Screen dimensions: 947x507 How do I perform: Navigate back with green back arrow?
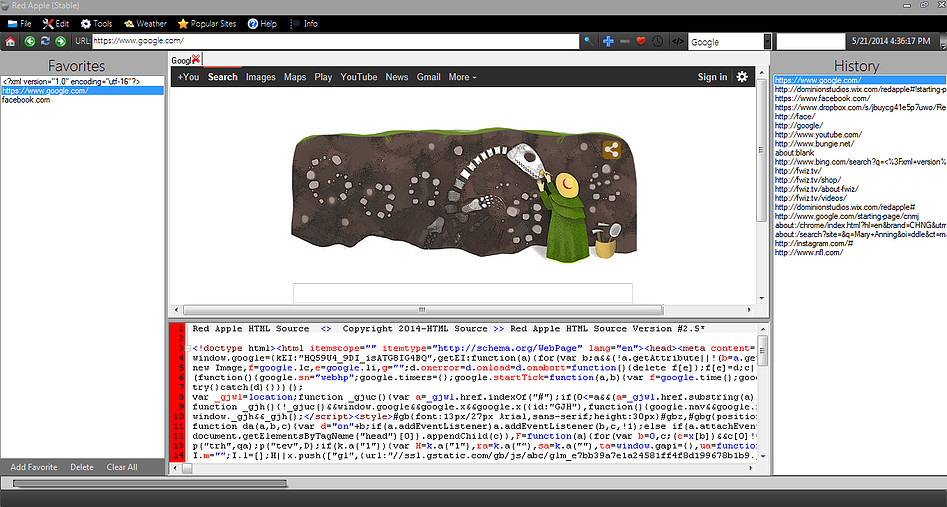(30, 41)
